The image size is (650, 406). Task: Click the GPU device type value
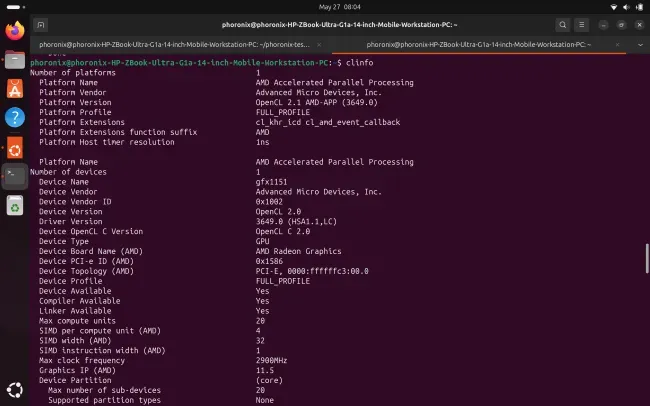pyautogui.click(x=262, y=241)
